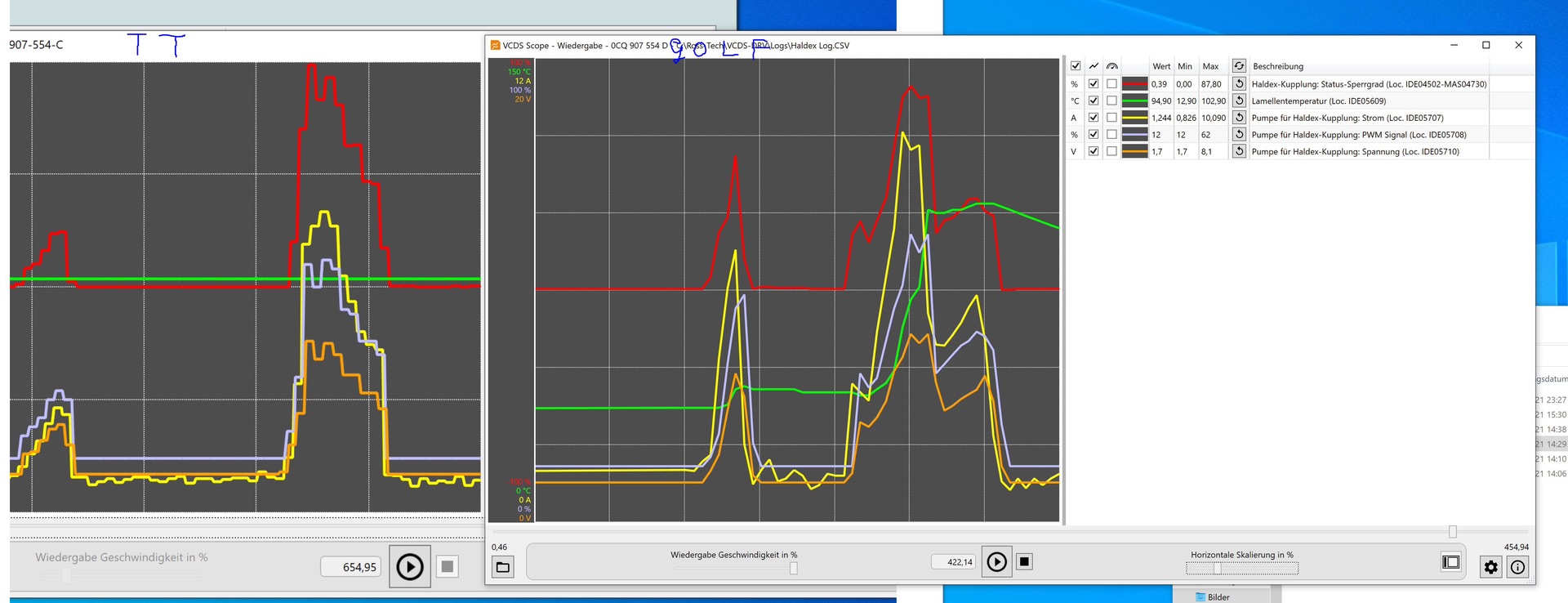Click the Min column header
This screenshot has height=603, width=1568.
click(1185, 66)
